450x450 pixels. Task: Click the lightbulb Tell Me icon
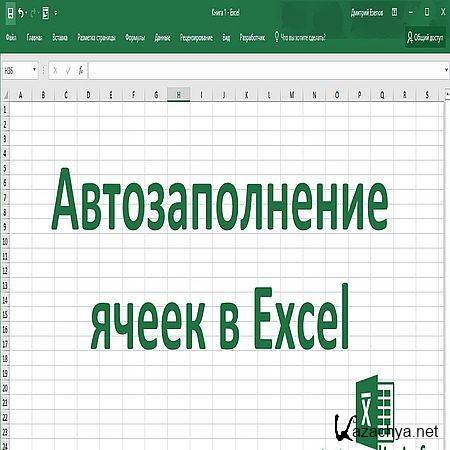tap(276, 37)
